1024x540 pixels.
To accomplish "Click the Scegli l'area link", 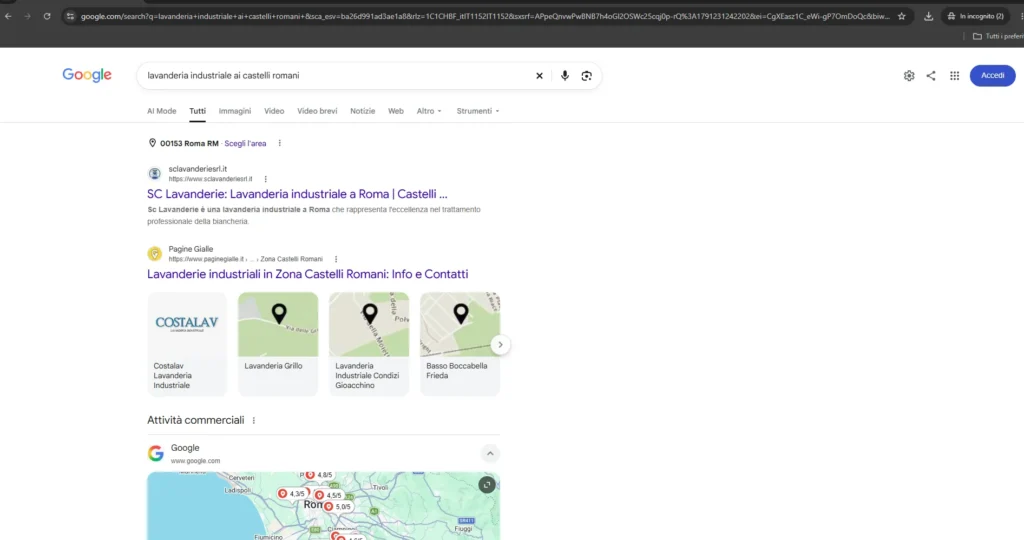I will [246, 144].
